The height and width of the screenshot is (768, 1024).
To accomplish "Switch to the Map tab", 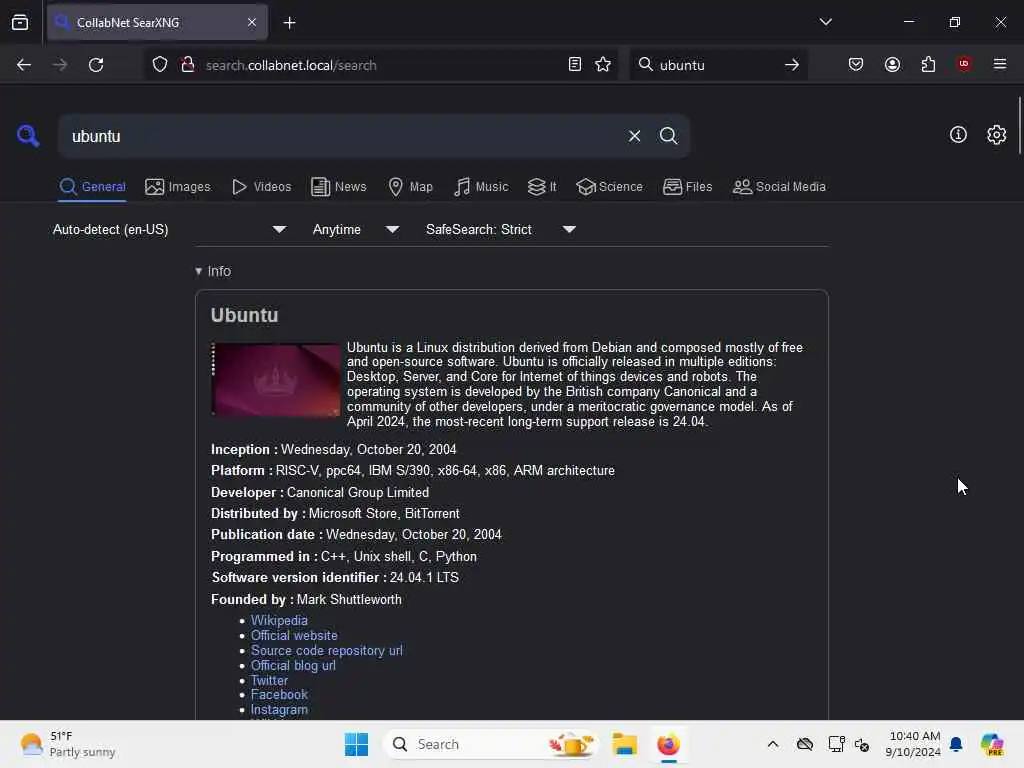I will (x=410, y=187).
